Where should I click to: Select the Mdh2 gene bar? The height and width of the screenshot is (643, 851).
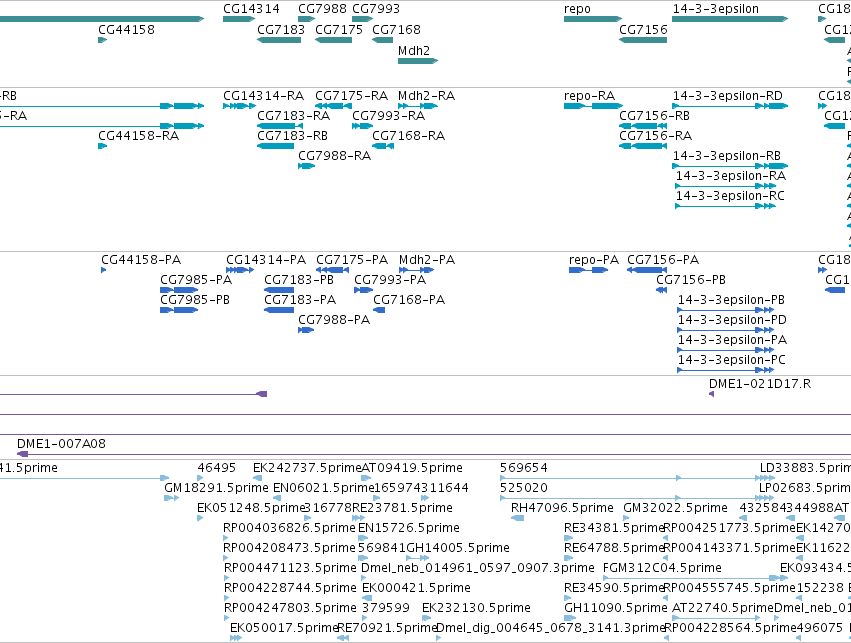click(x=418, y=61)
